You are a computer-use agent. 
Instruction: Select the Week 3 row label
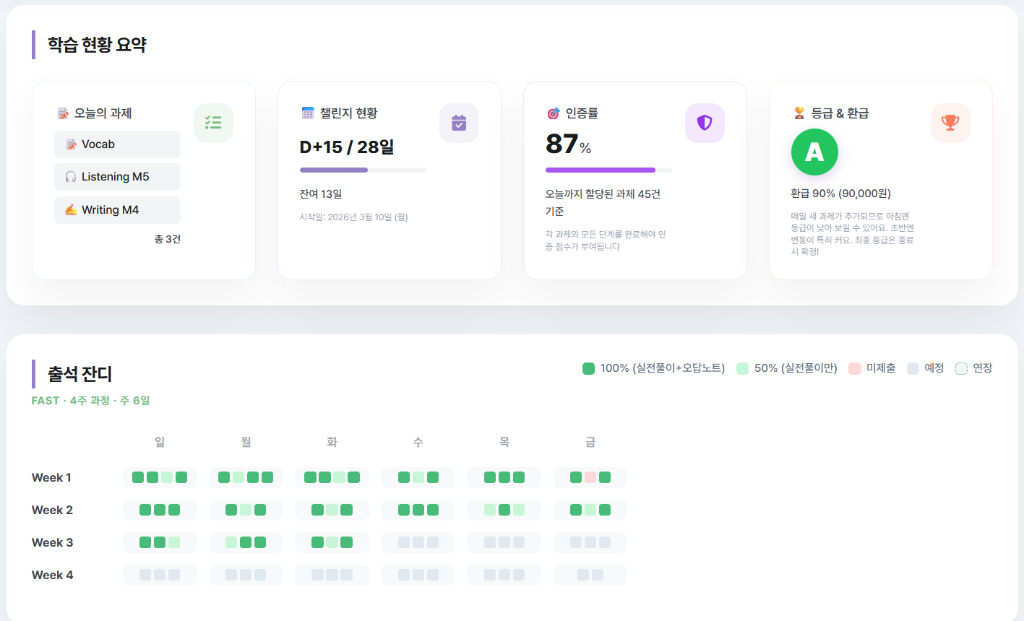(x=52, y=542)
